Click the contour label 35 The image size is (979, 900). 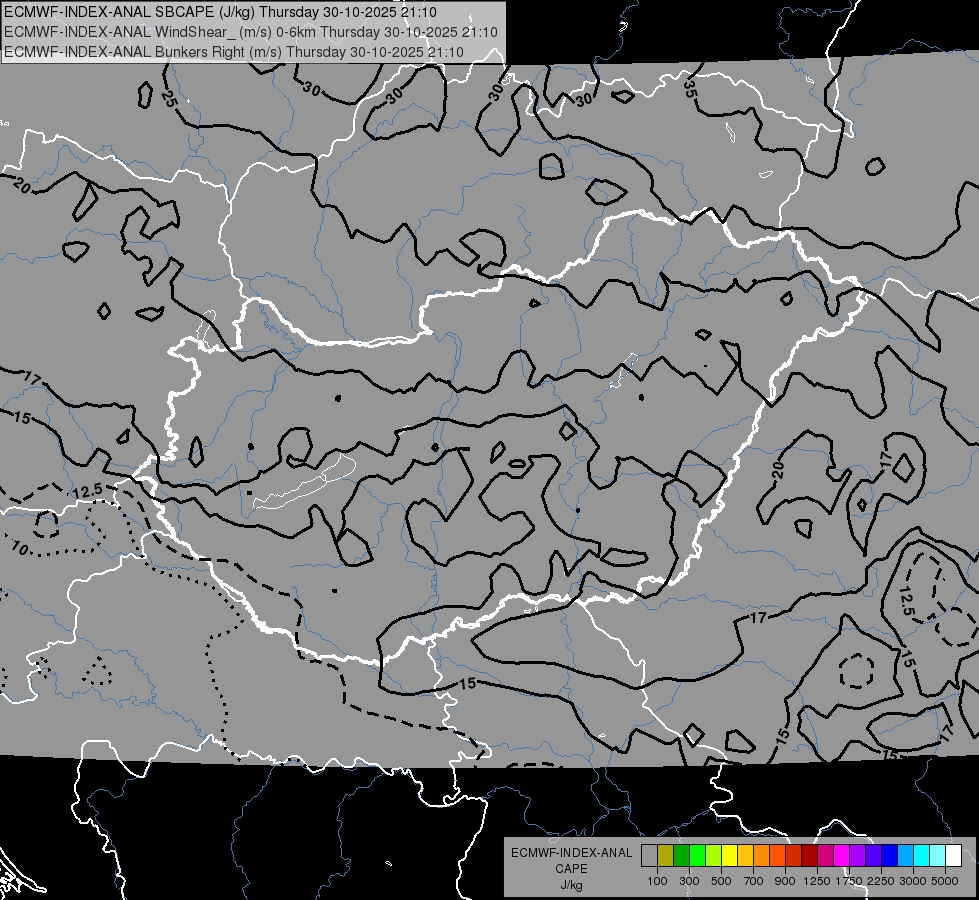pos(689,89)
